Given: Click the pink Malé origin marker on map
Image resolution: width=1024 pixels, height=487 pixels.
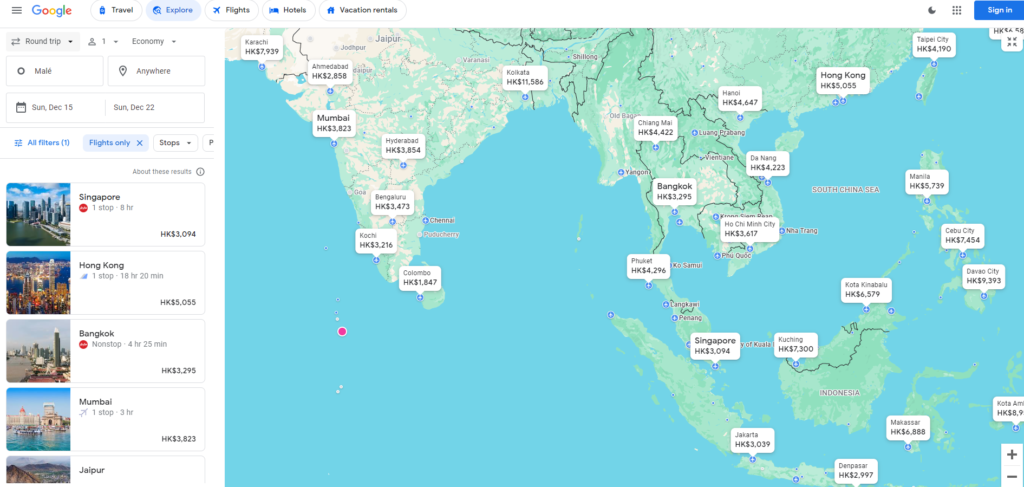Looking at the screenshot, I should coord(342,331).
